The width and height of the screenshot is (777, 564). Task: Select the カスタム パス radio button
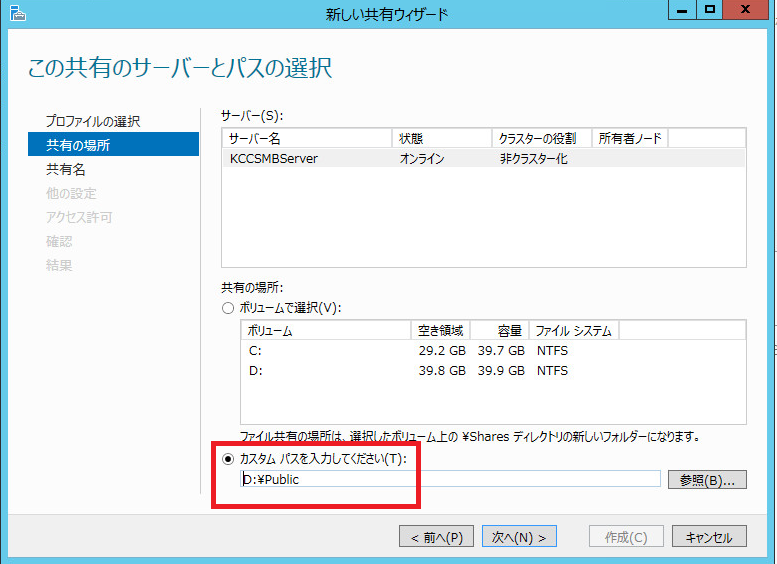pos(227,459)
